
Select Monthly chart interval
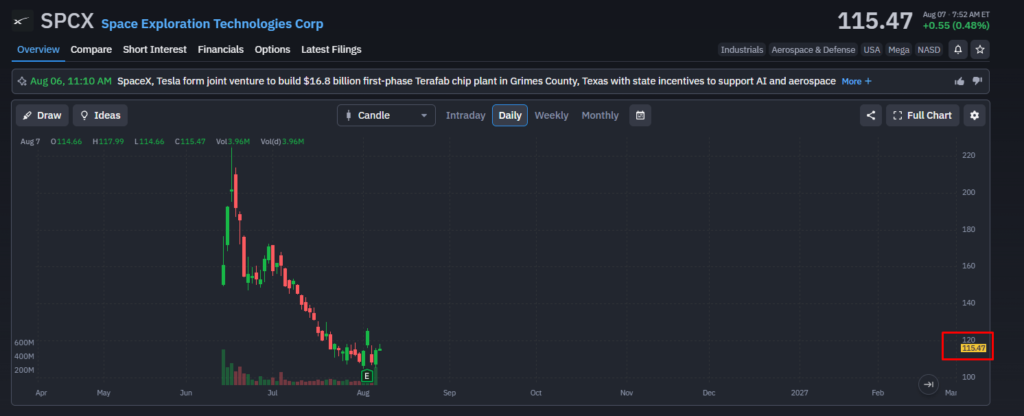(600, 116)
